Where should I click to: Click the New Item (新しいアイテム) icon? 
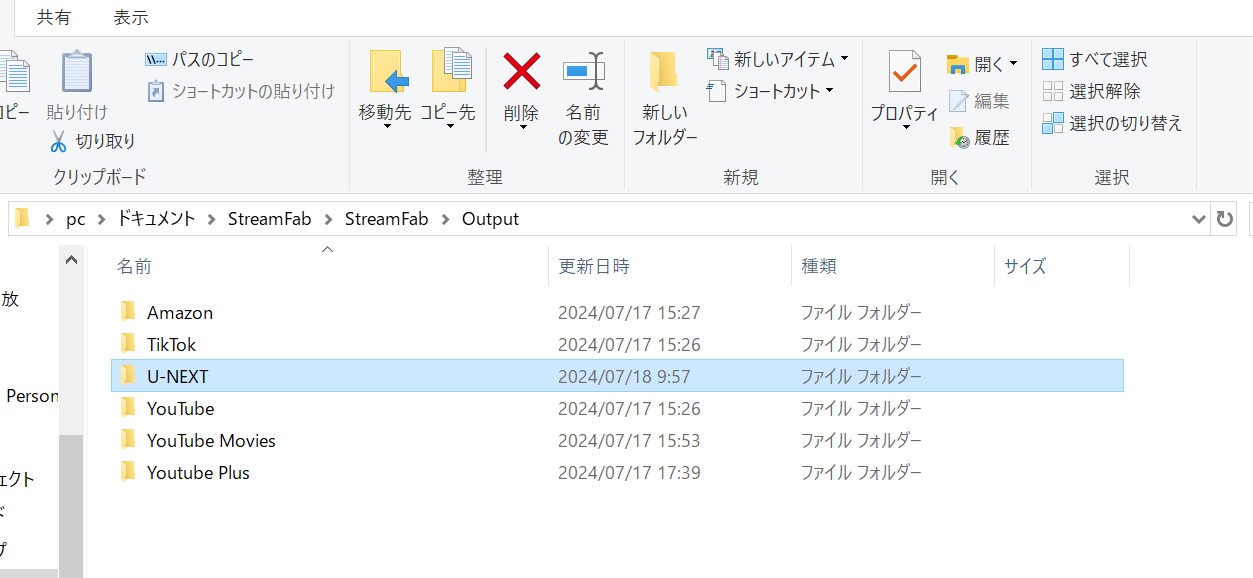pyautogui.click(x=717, y=59)
